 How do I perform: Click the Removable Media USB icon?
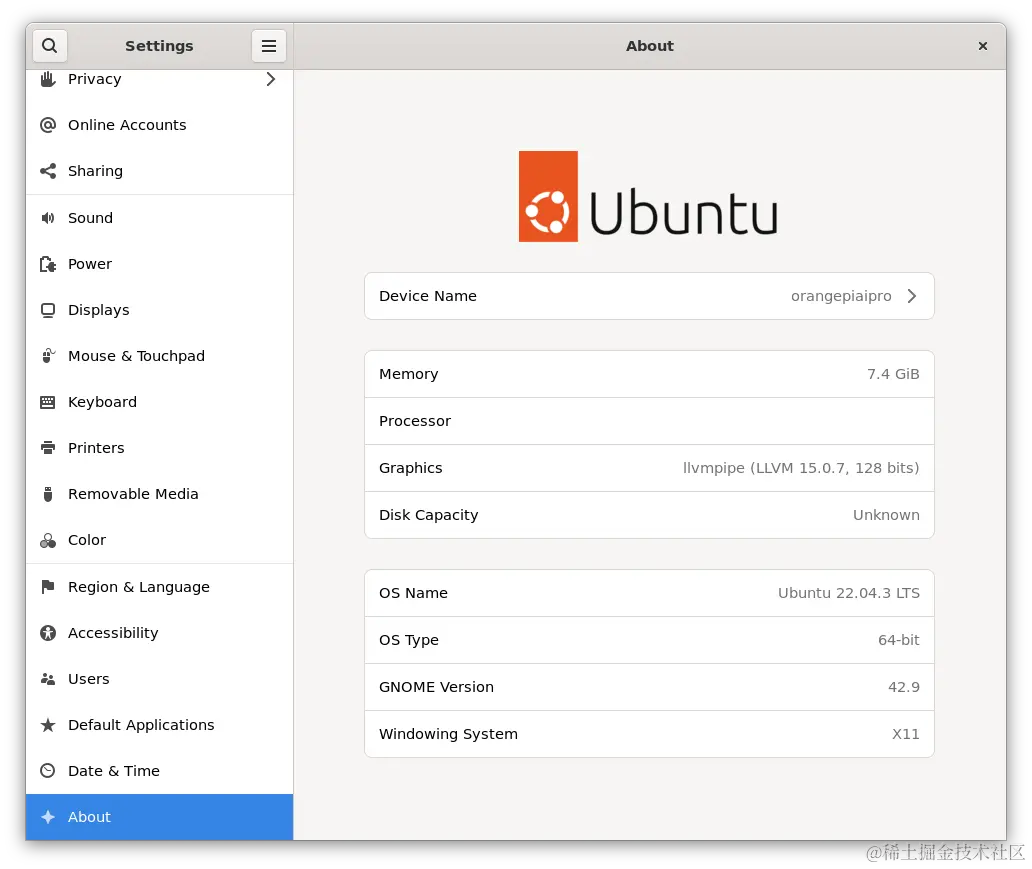47,494
